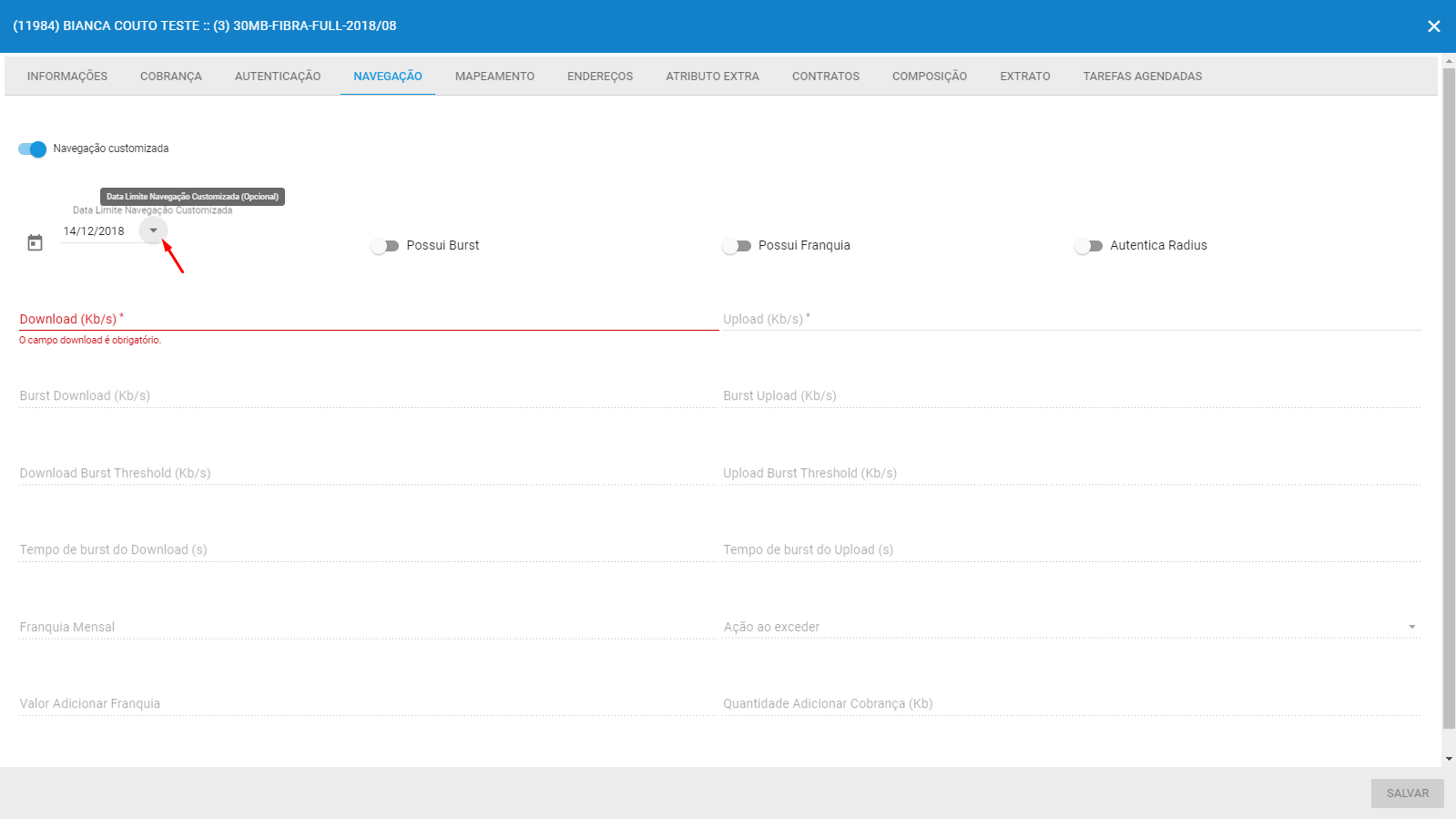Click Quantidade Adicionar Cobrança (Kb) field

(x=1072, y=703)
